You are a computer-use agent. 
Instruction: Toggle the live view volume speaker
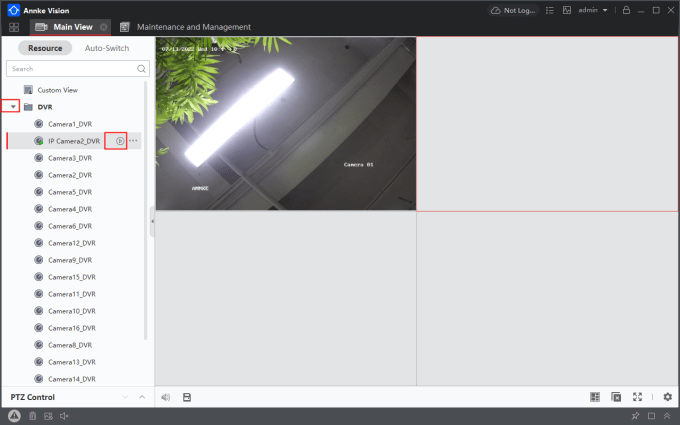coord(165,397)
